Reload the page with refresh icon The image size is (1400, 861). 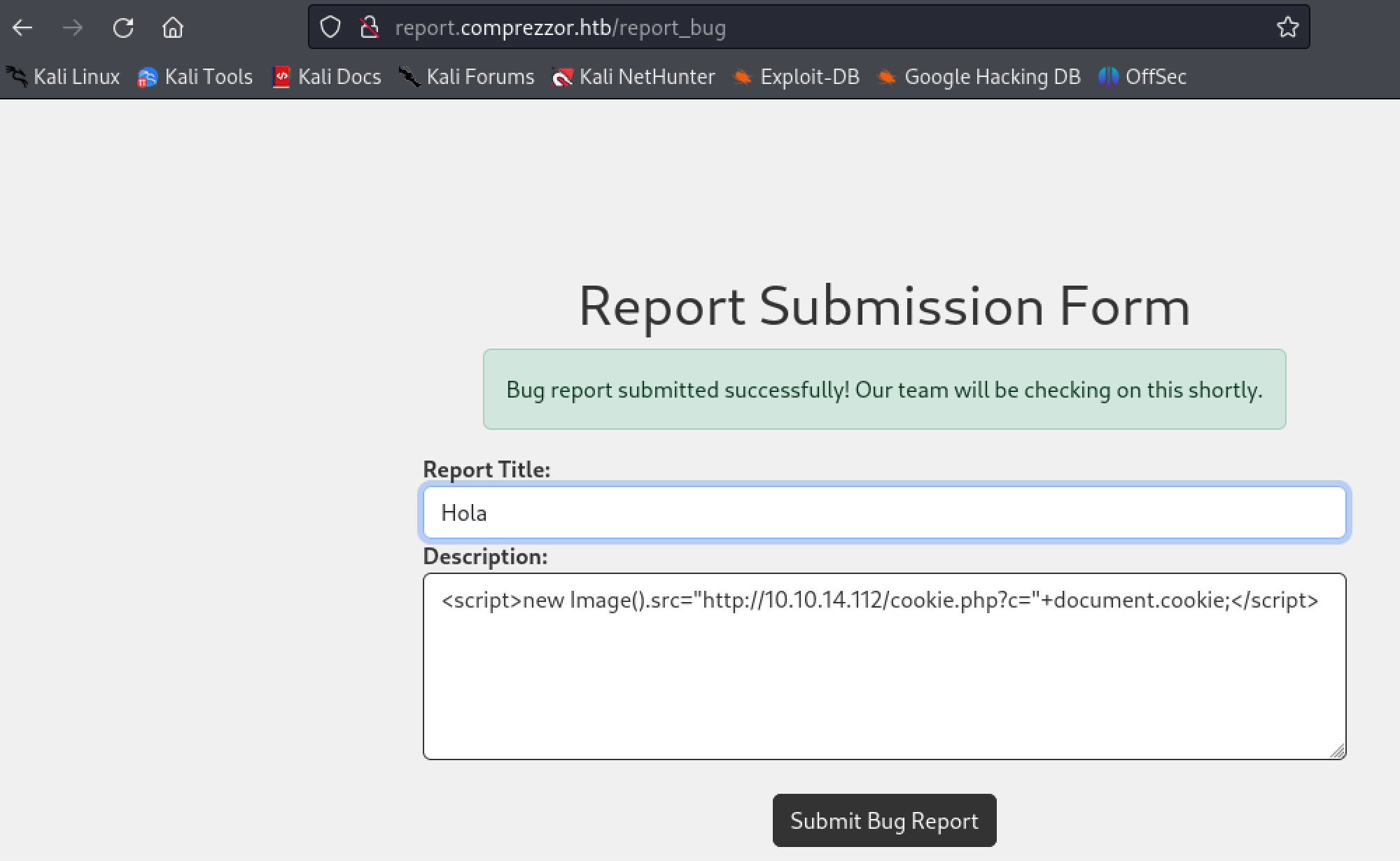[x=123, y=28]
